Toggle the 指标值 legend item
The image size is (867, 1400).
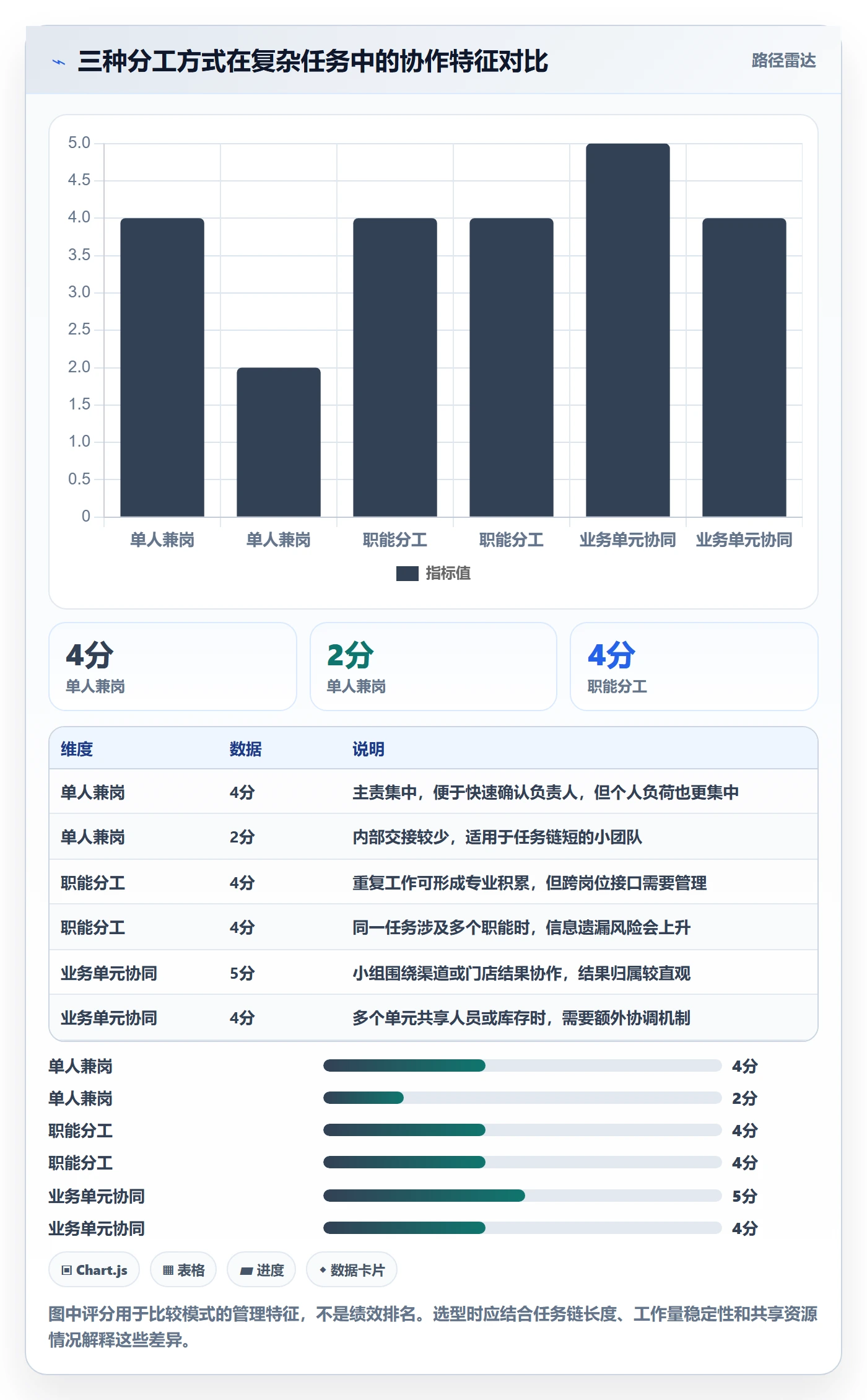tap(434, 573)
